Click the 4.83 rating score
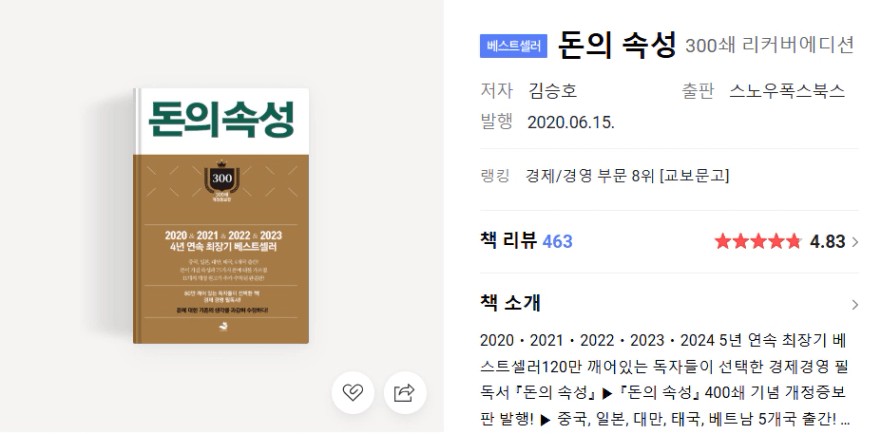 coord(827,242)
